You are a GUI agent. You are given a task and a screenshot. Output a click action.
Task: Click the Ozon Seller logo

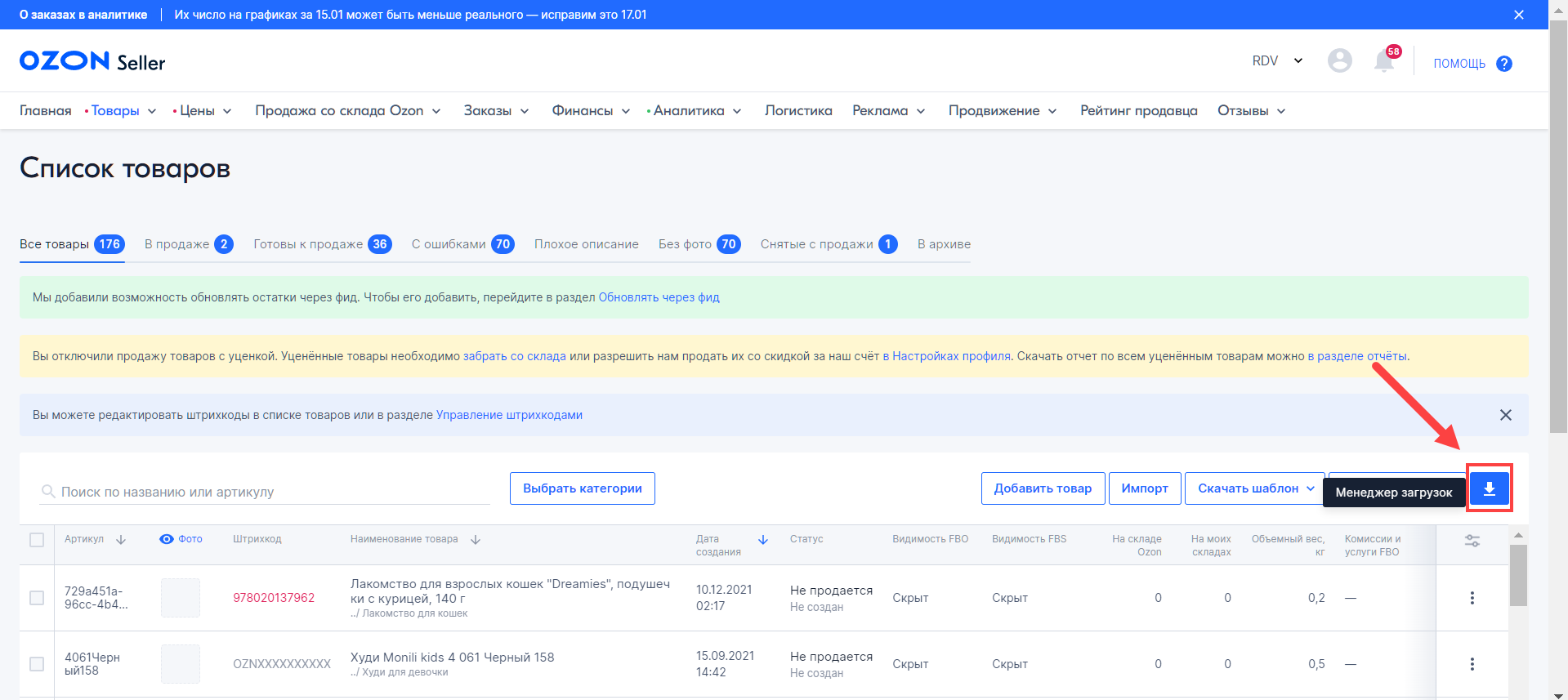pyautogui.click(x=92, y=61)
